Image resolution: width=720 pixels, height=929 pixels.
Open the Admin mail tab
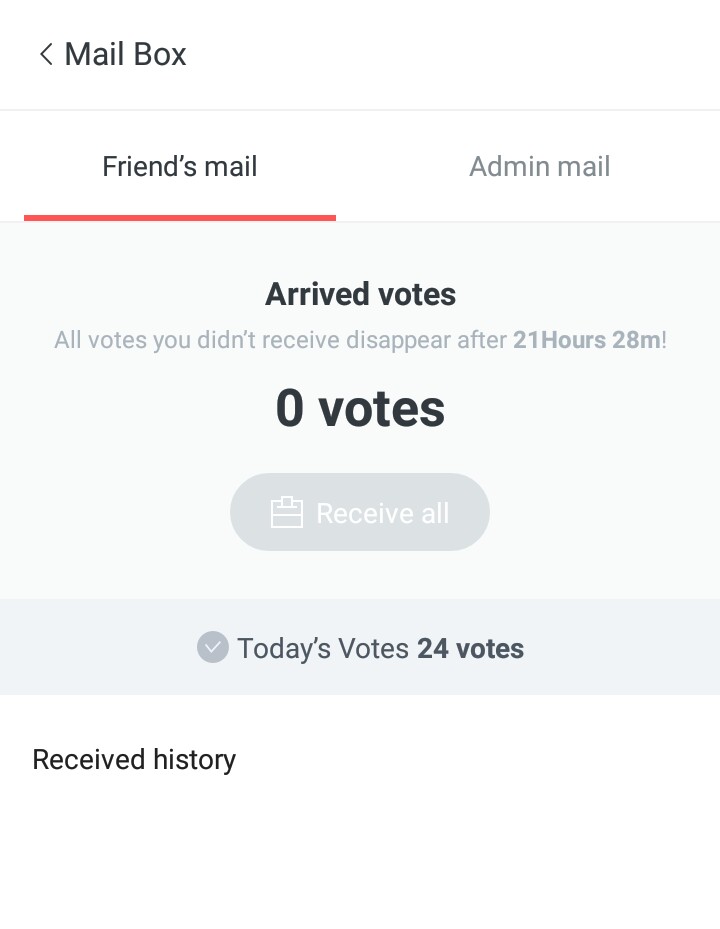(540, 166)
